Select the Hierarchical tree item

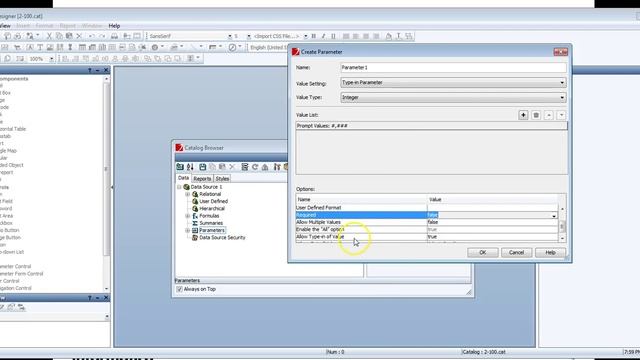click(212, 209)
